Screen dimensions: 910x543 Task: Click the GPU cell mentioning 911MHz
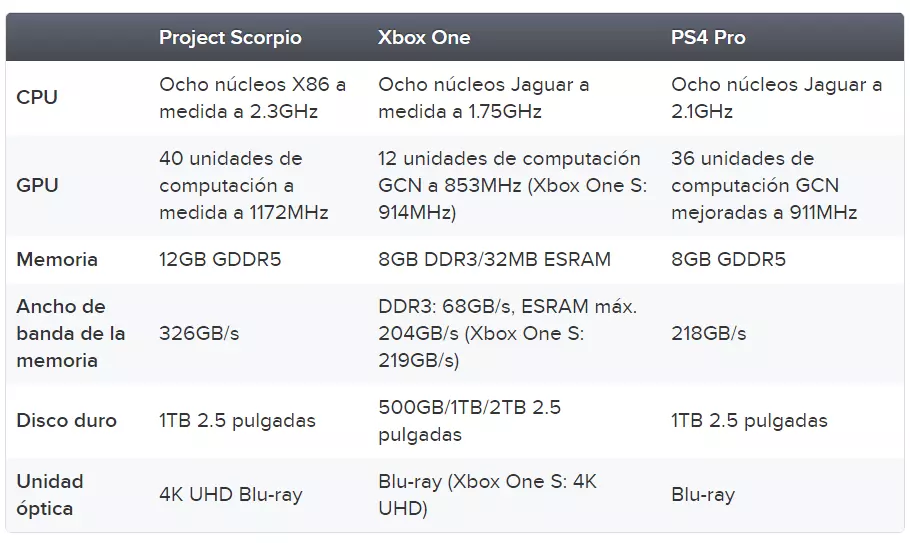[x=764, y=186]
